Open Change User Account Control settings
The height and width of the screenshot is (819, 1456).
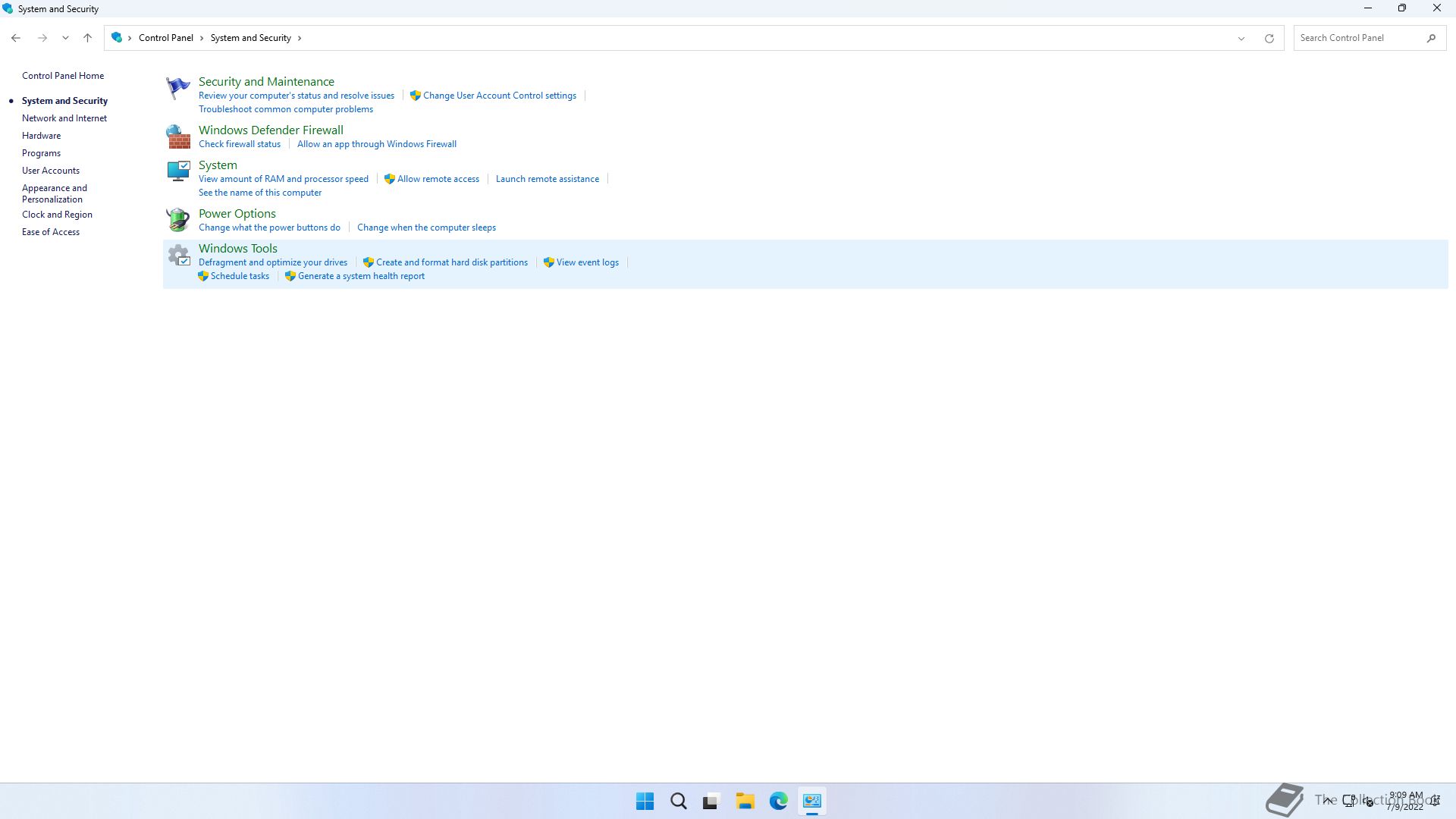pos(500,96)
